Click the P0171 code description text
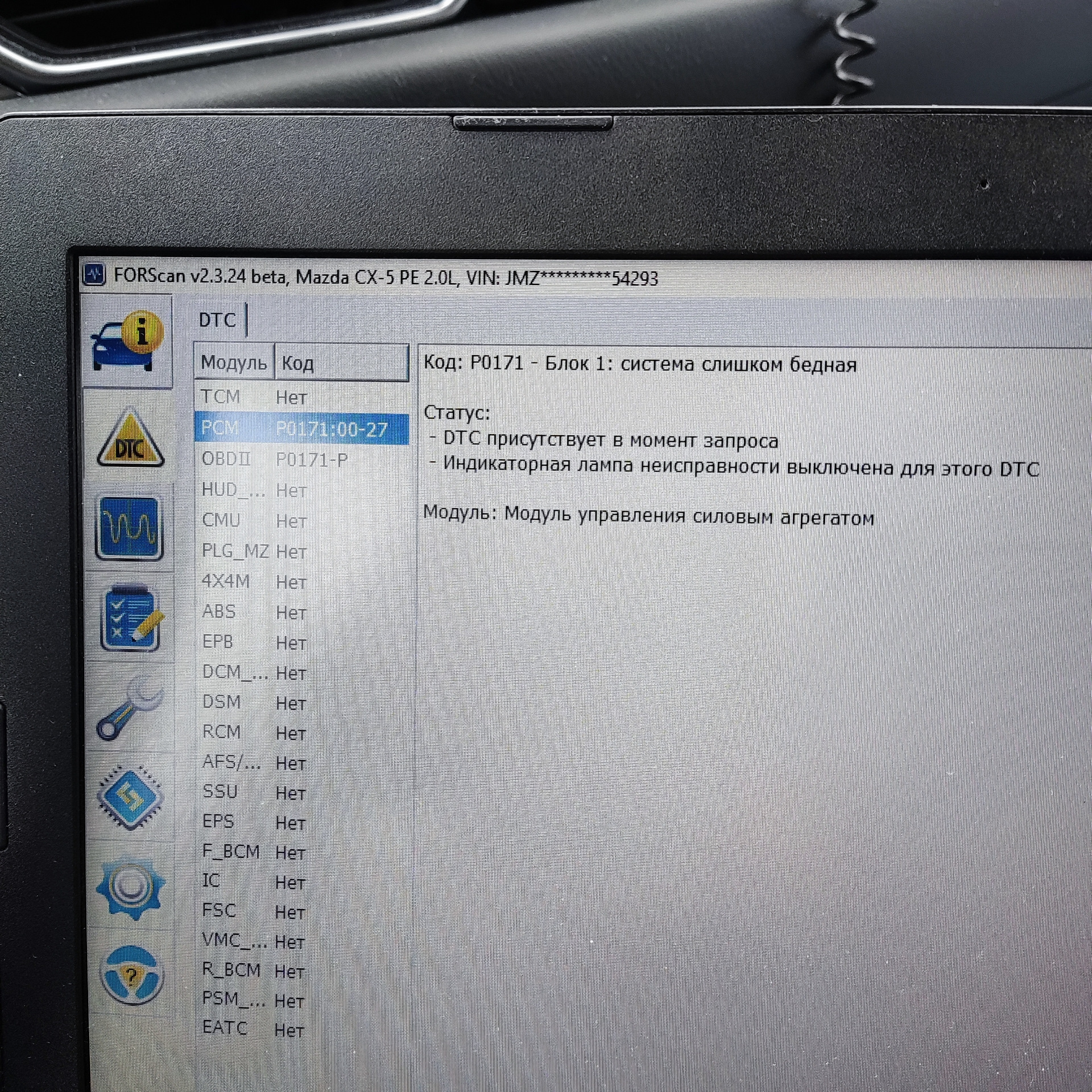The width and height of the screenshot is (1092, 1092). pos(640,363)
